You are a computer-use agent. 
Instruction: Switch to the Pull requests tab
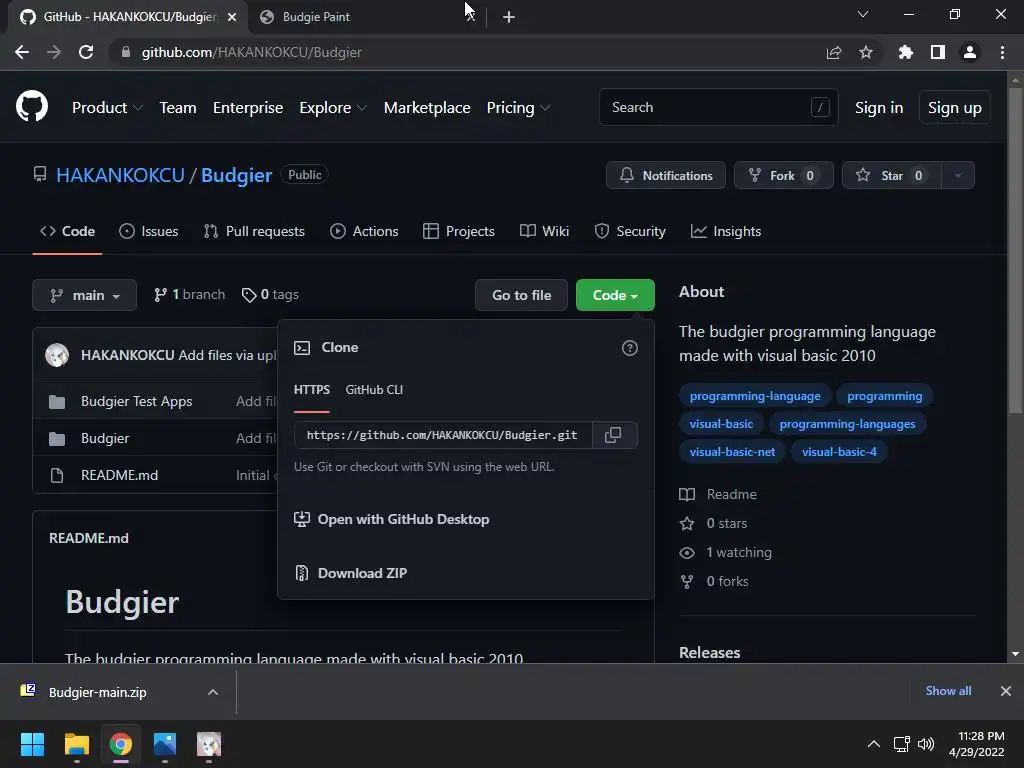click(254, 231)
